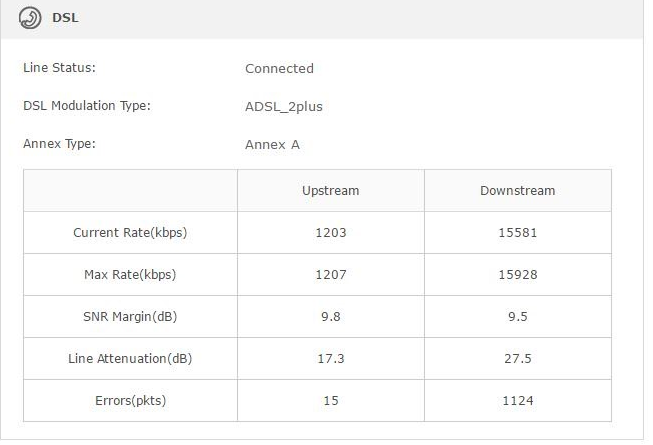Click the DSL Modulation Type label
Screen dimensions: 653x445
86,106
